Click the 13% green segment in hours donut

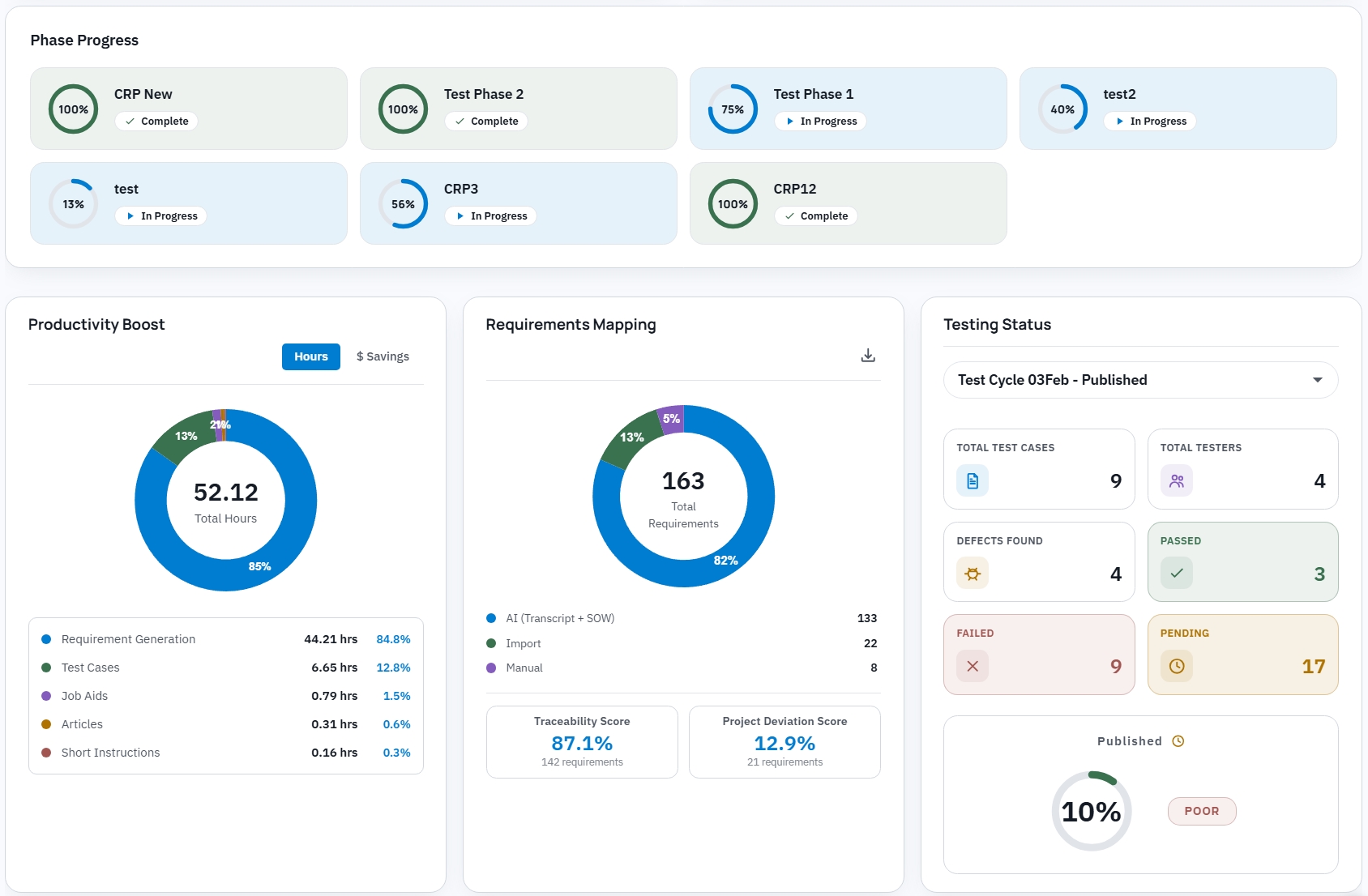click(x=186, y=436)
